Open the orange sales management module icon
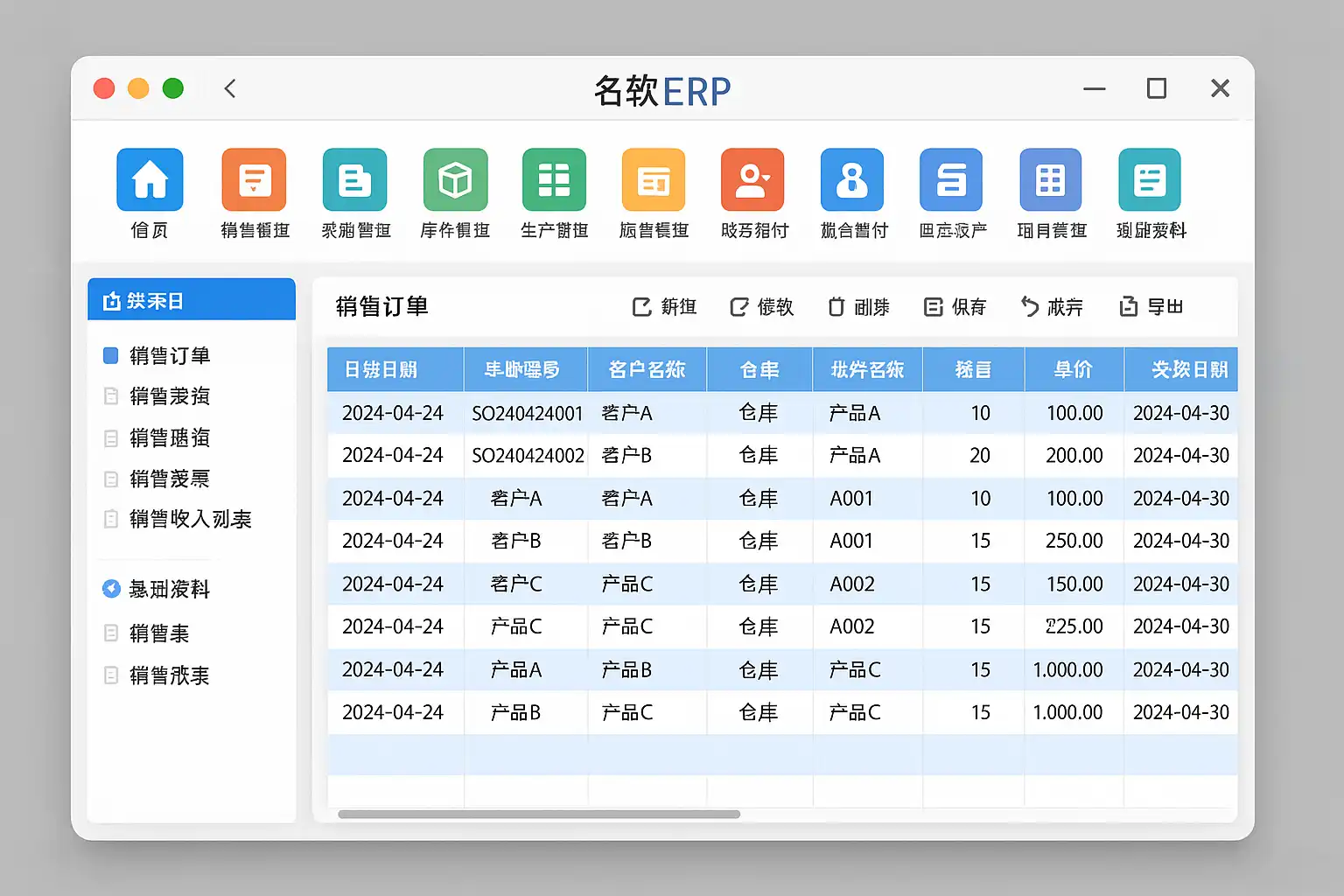Viewport: 1344px width, 896px height. tap(254, 180)
